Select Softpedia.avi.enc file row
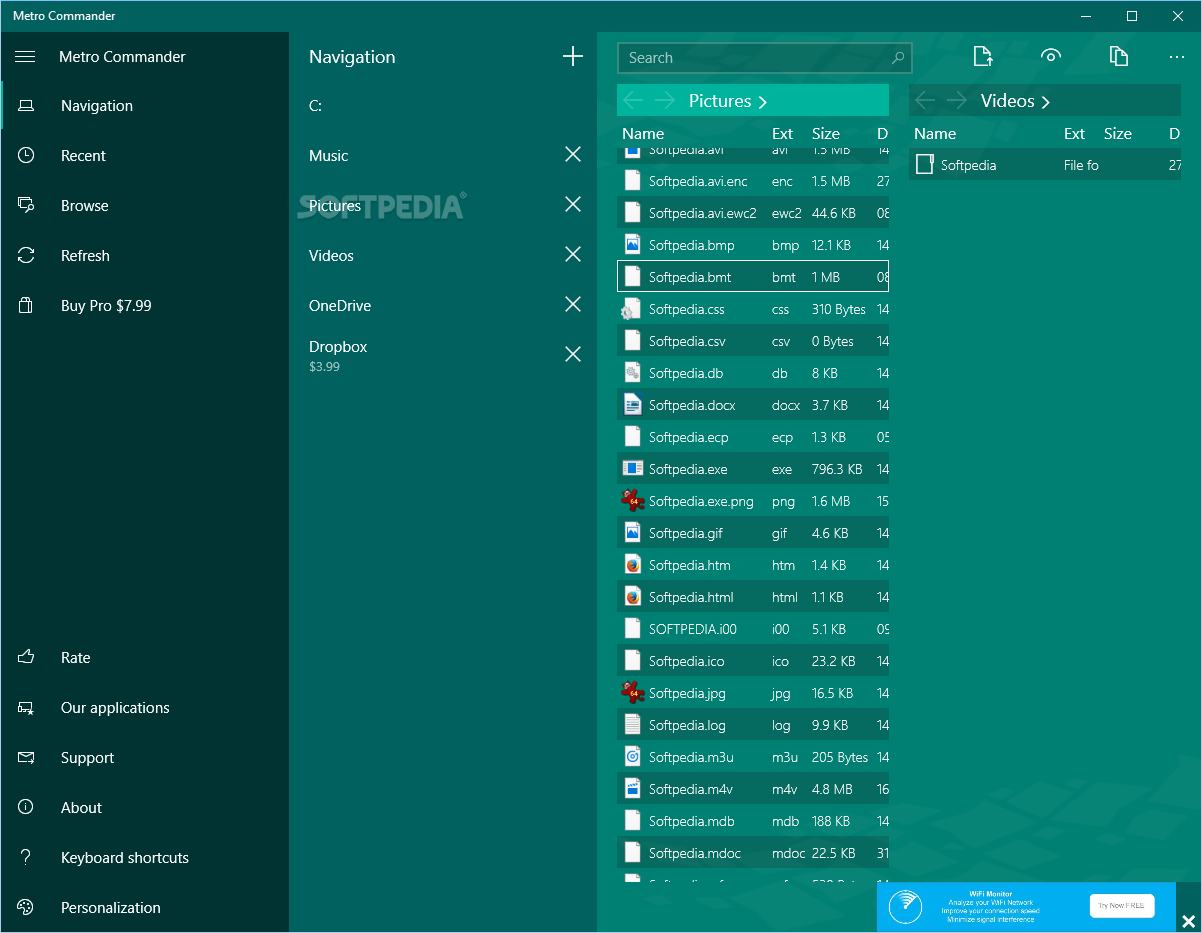The height and width of the screenshot is (933, 1202). [x=753, y=181]
